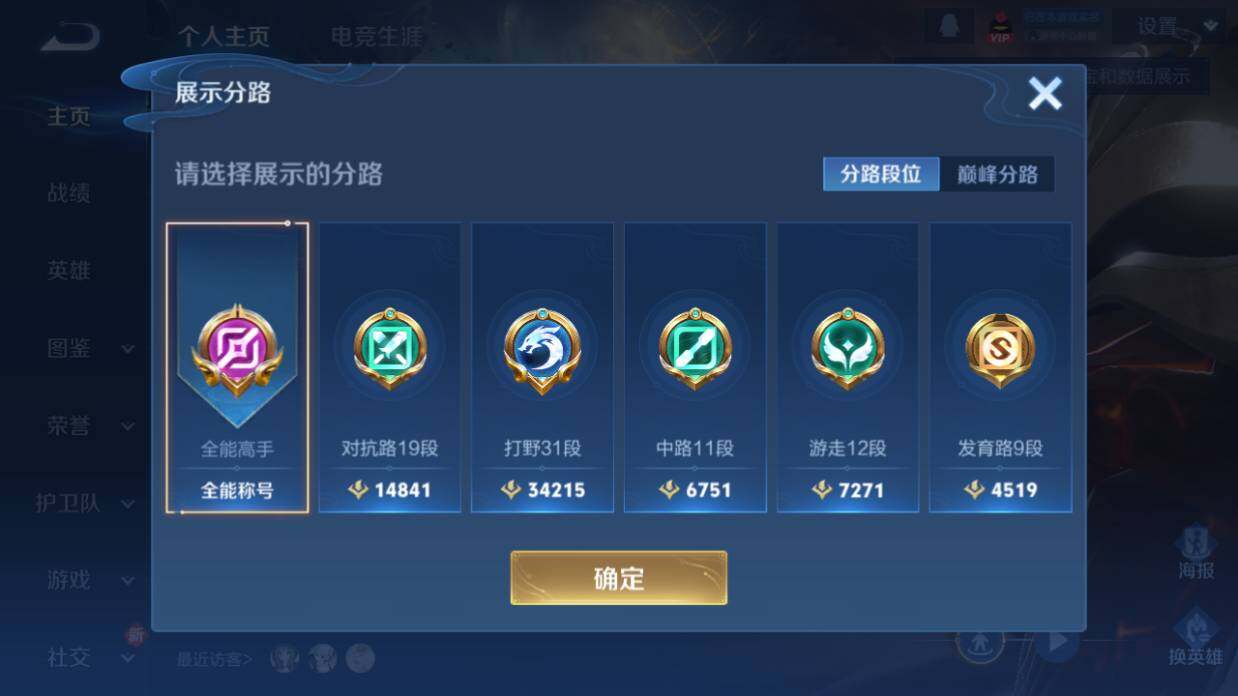1238x696 pixels.
Task: Confirm with the 确定 button
Action: click(x=619, y=578)
